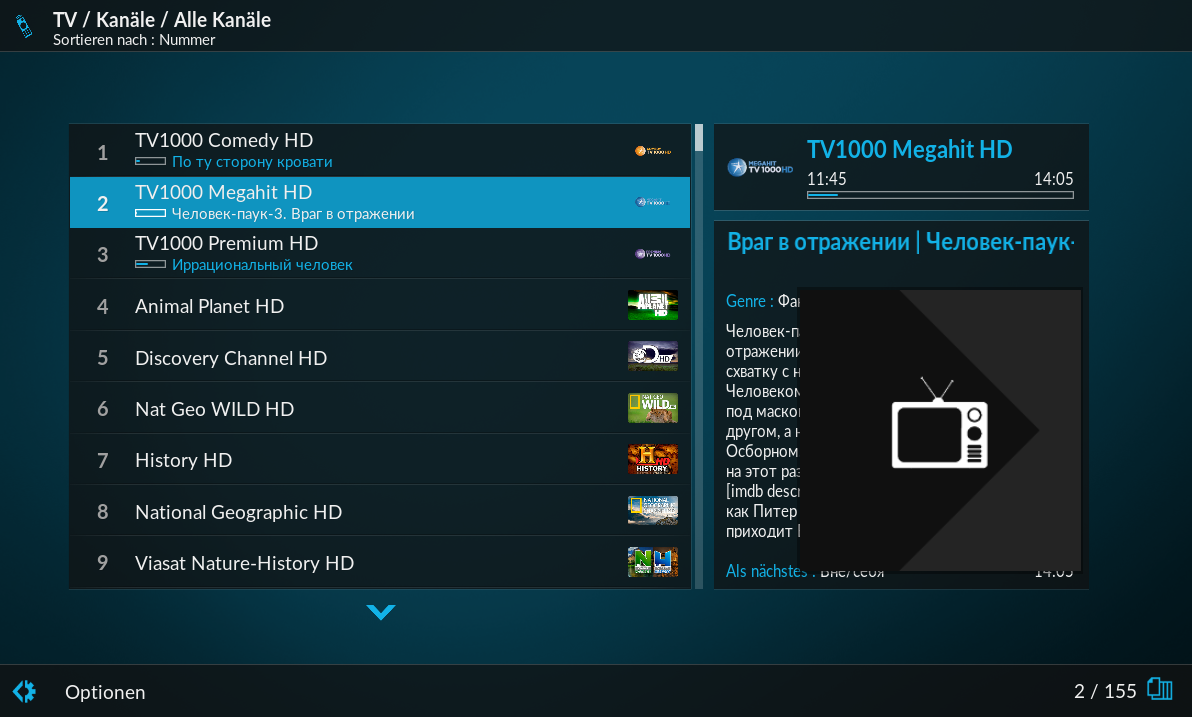This screenshot has width=1192, height=717.
Task: Click the 'TV / Kanäle / Alle Kanäle' breadcrumb
Action: (162, 20)
